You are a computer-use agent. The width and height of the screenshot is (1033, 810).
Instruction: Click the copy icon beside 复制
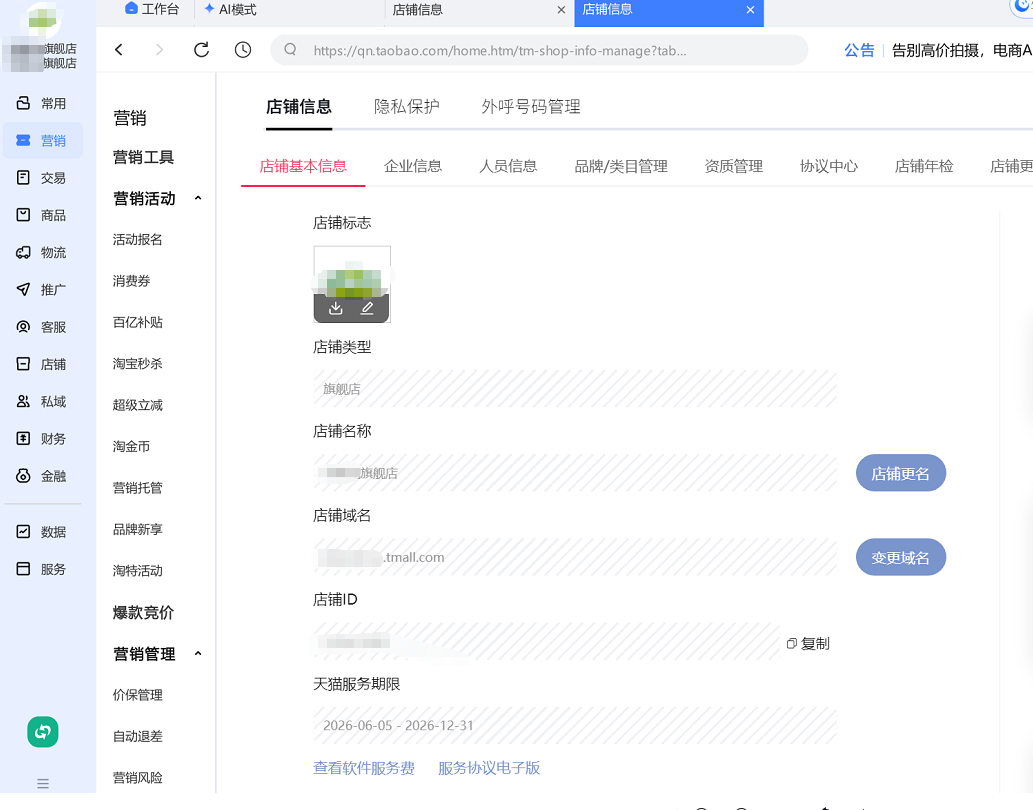(x=792, y=643)
